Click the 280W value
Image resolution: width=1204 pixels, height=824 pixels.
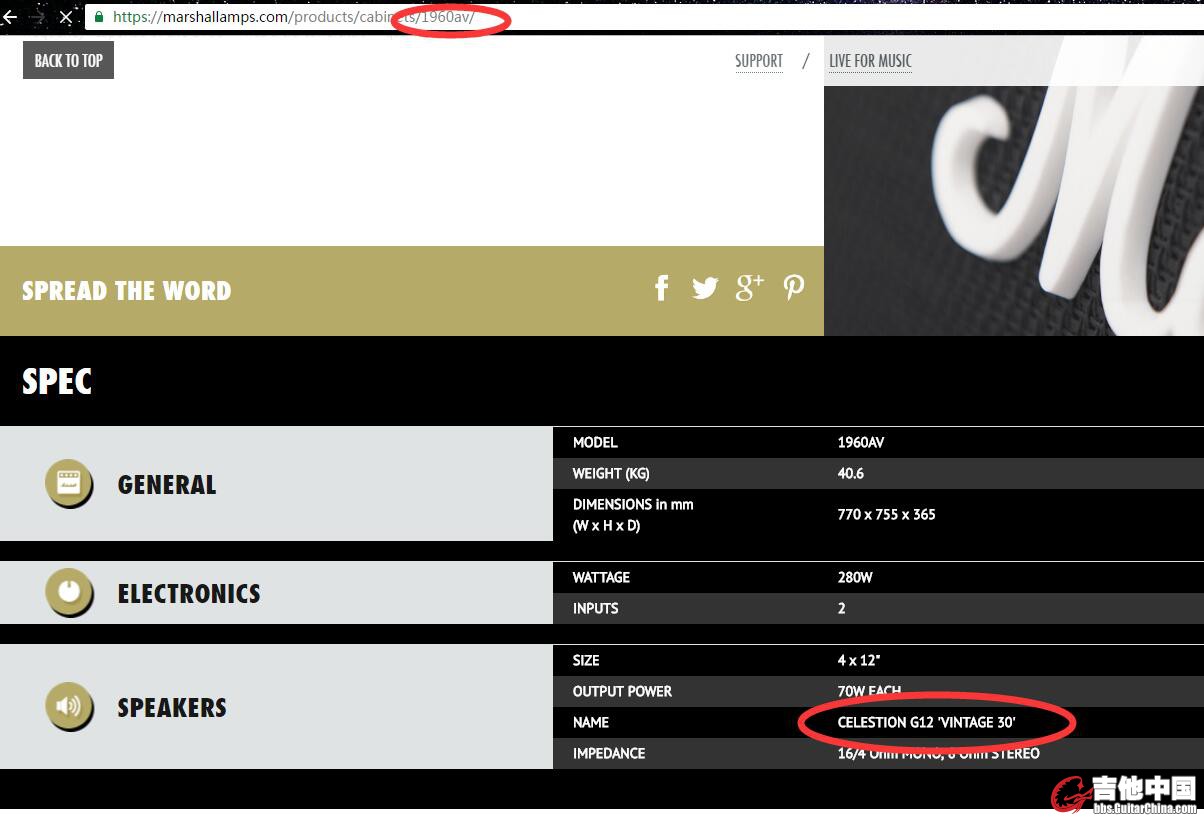(855, 577)
